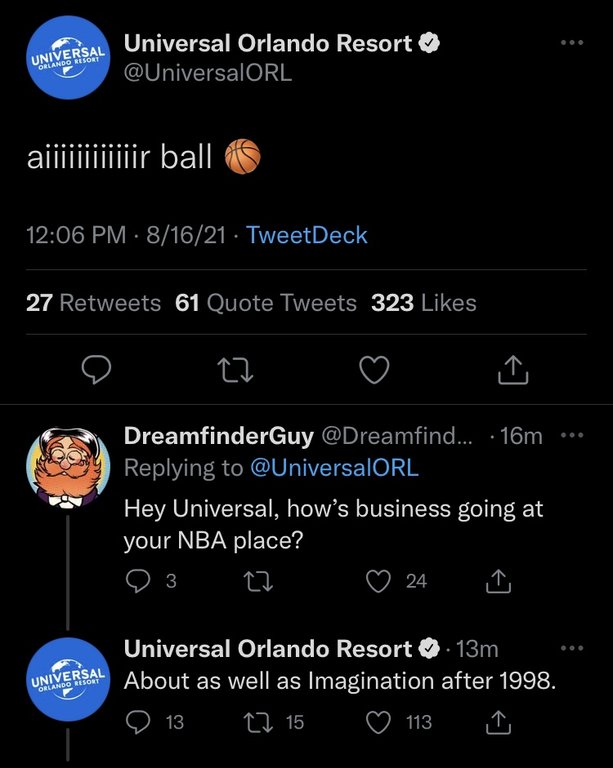Open more options on Universal's reply
613x768 pixels.
[x=571, y=648]
